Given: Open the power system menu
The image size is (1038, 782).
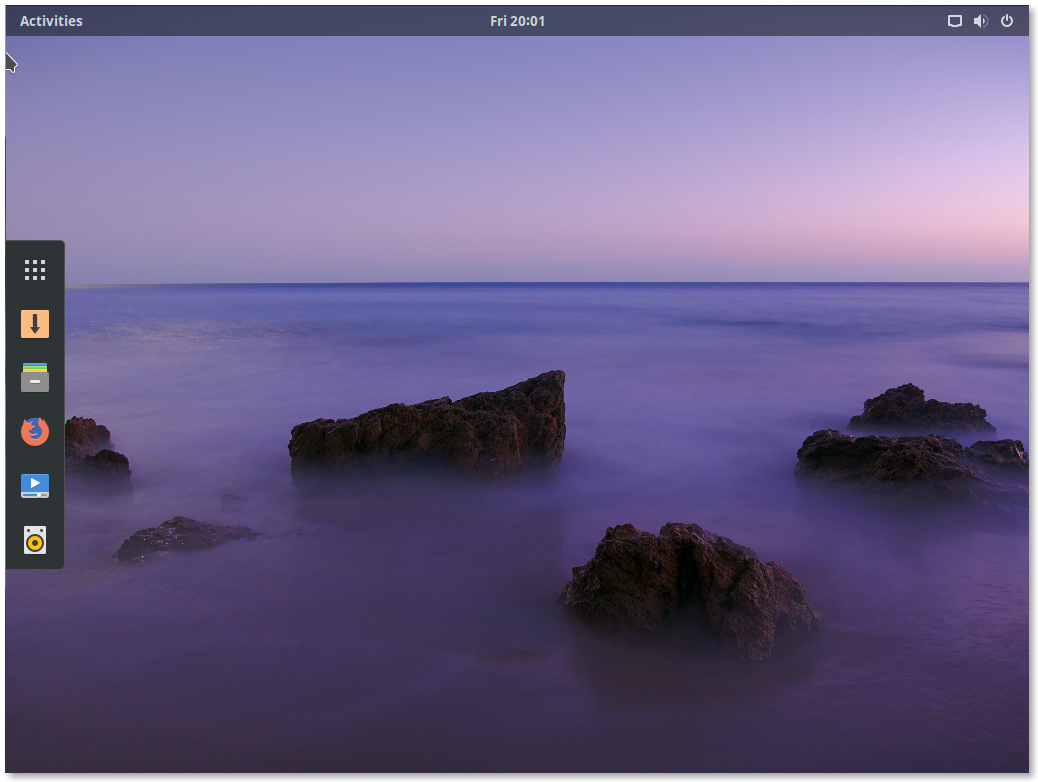Looking at the screenshot, I should (x=1006, y=21).
